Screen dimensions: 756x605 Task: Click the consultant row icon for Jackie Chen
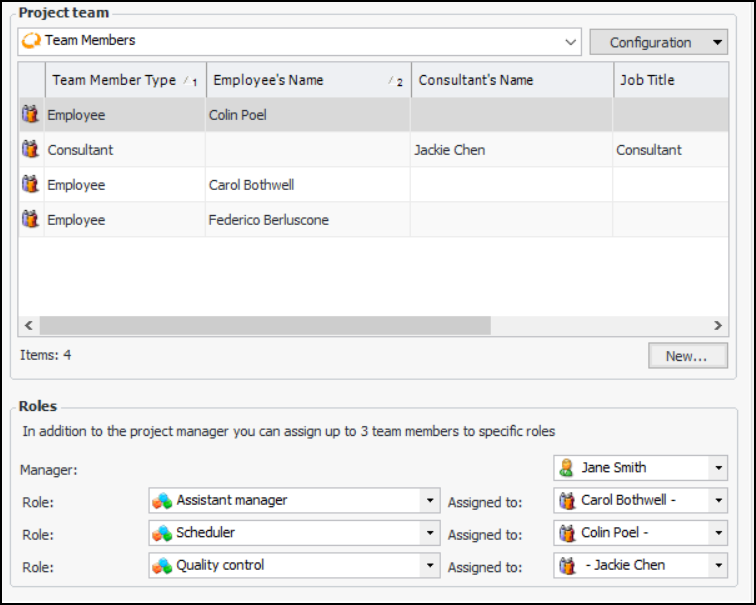[30, 150]
